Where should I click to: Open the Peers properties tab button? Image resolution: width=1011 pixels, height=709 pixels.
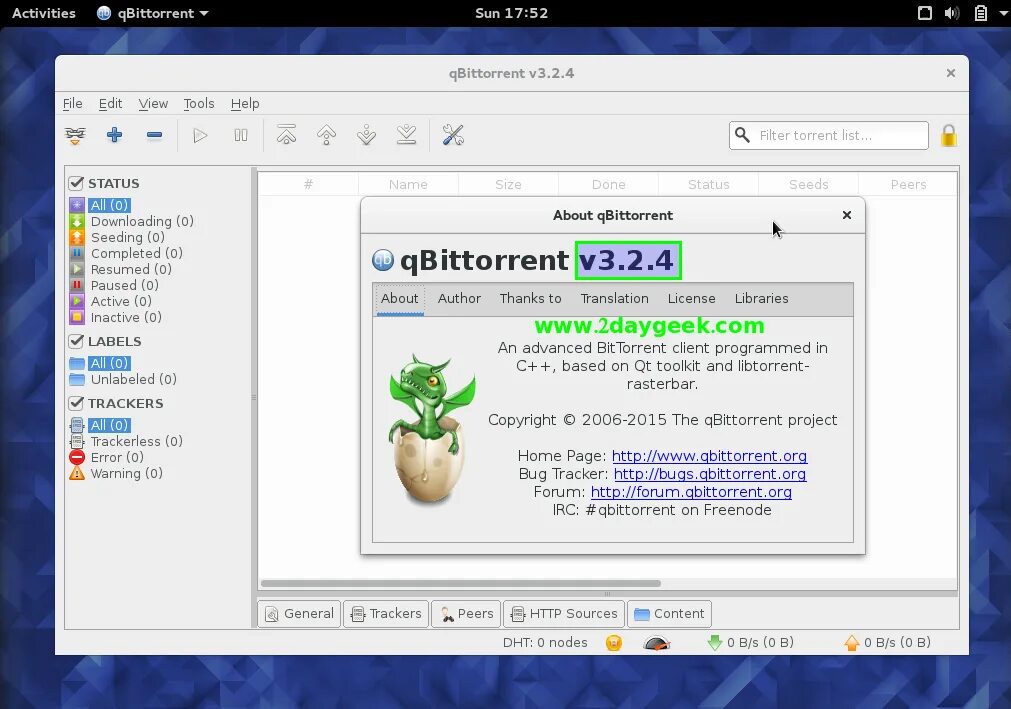(x=466, y=614)
